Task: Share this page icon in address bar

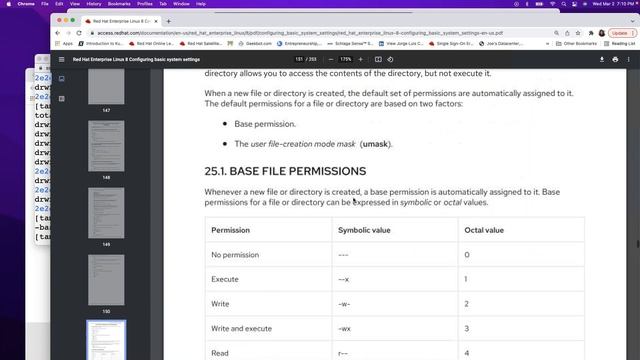Action: (567, 33)
